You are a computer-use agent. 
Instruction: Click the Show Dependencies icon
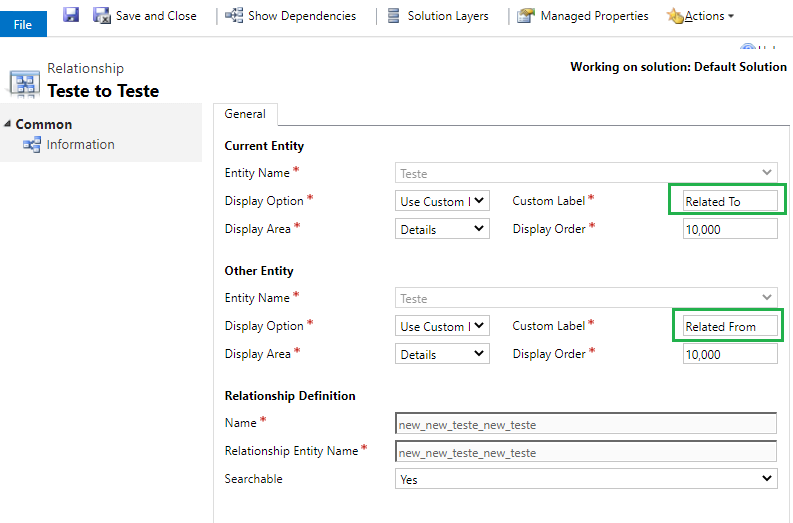click(234, 16)
